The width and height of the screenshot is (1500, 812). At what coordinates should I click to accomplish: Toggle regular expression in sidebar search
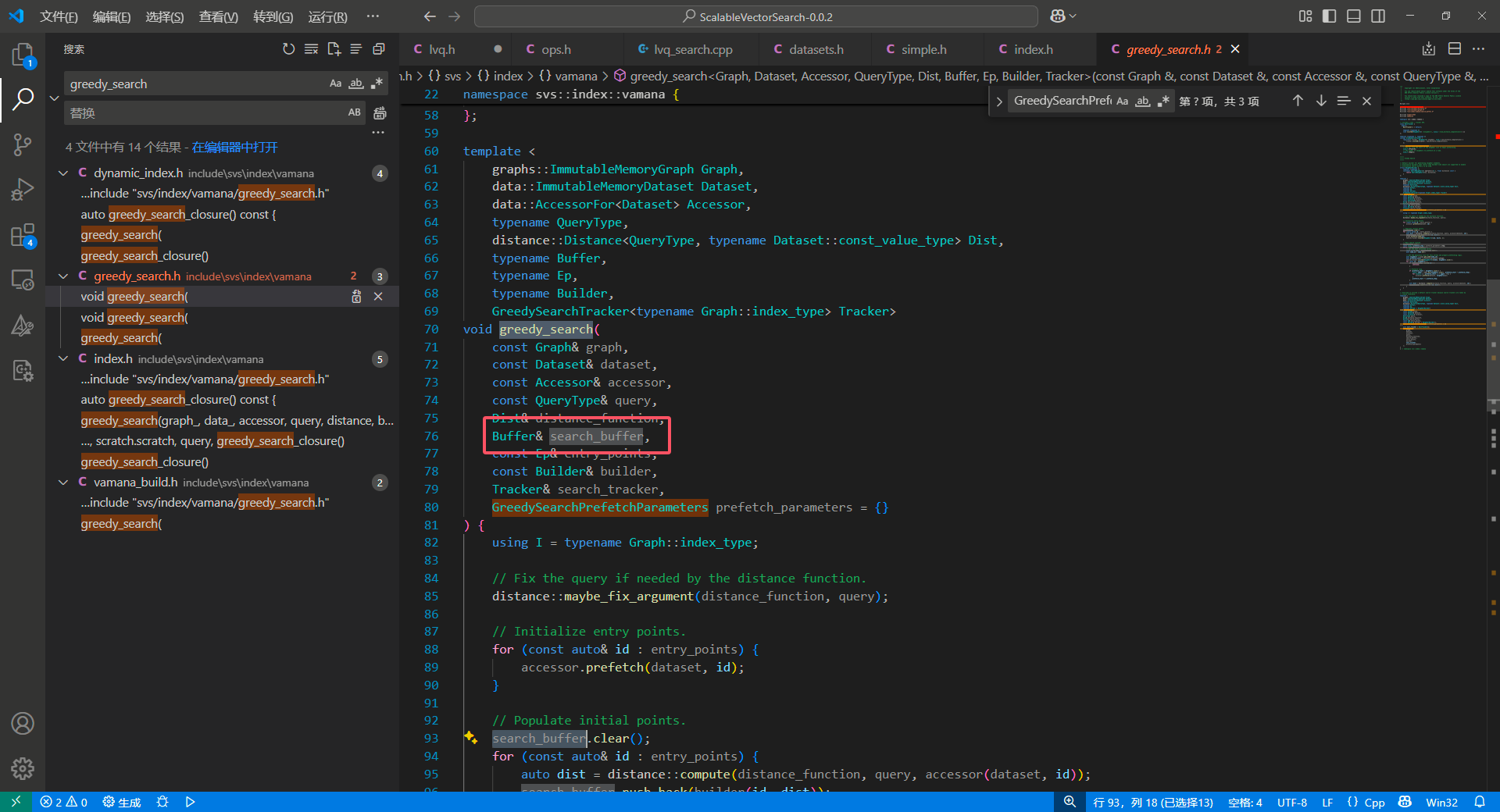pos(377,84)
